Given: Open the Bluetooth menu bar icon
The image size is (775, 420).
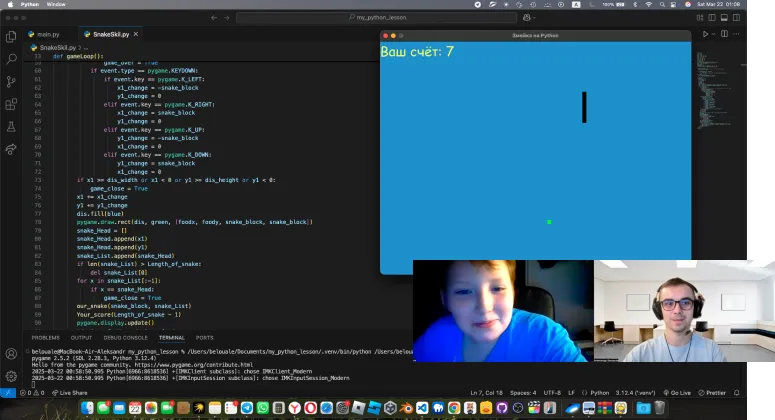Looking at the screenshot, I should [635, 4].
